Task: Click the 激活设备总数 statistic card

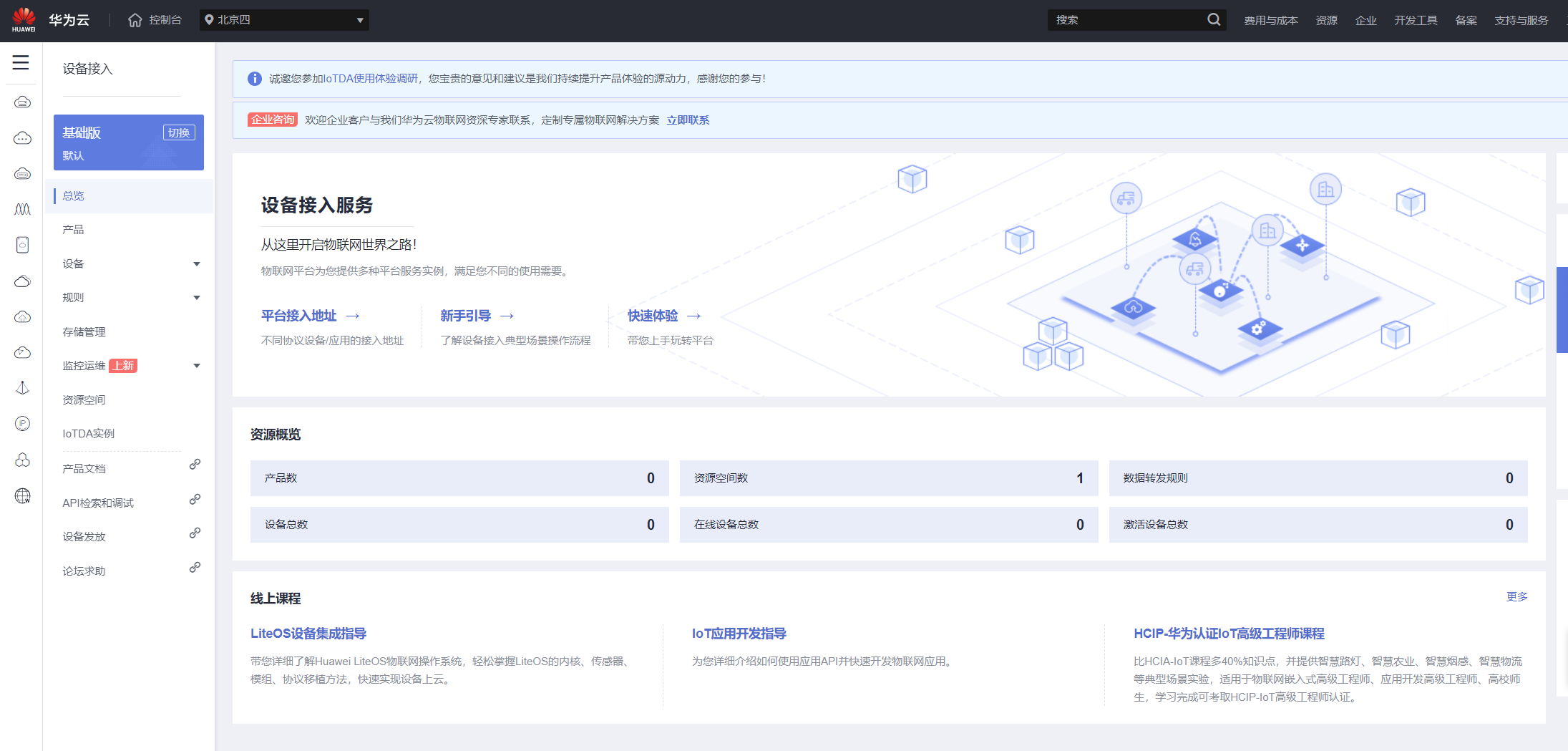Action: click(x=1318, y=525)
